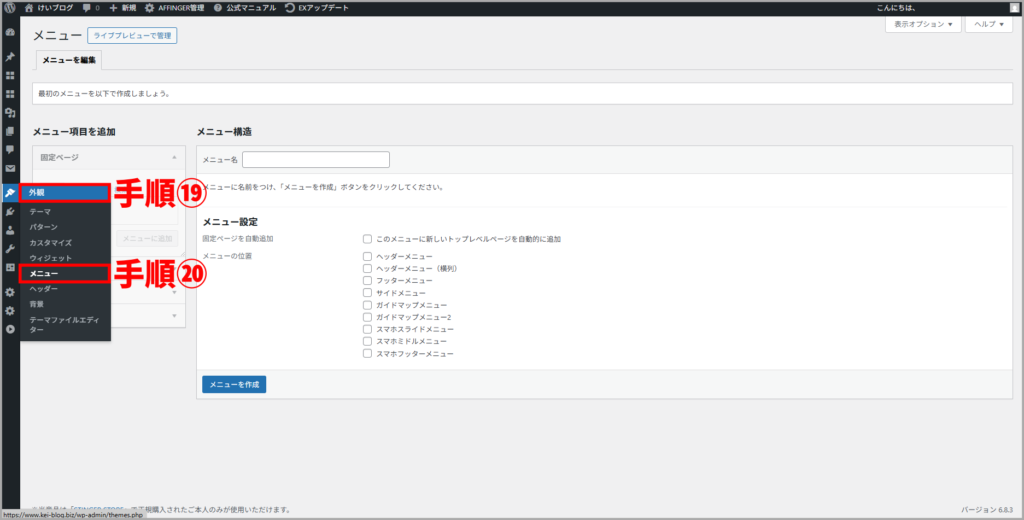
Task: Enable auto-add new top-level pages checkbox
Action: point(368,239)
